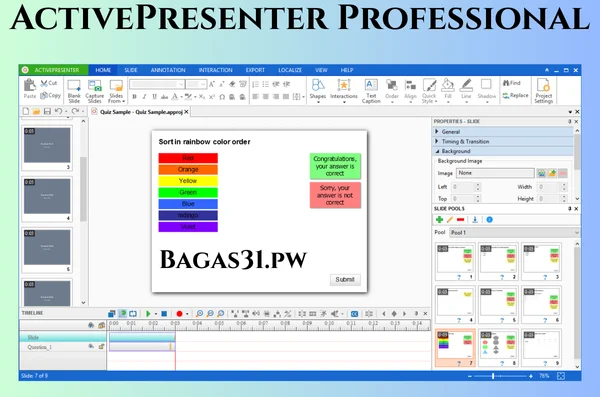600x397 pixels.
Task: Create new project from quick toolbar
Action: point(26,111)
